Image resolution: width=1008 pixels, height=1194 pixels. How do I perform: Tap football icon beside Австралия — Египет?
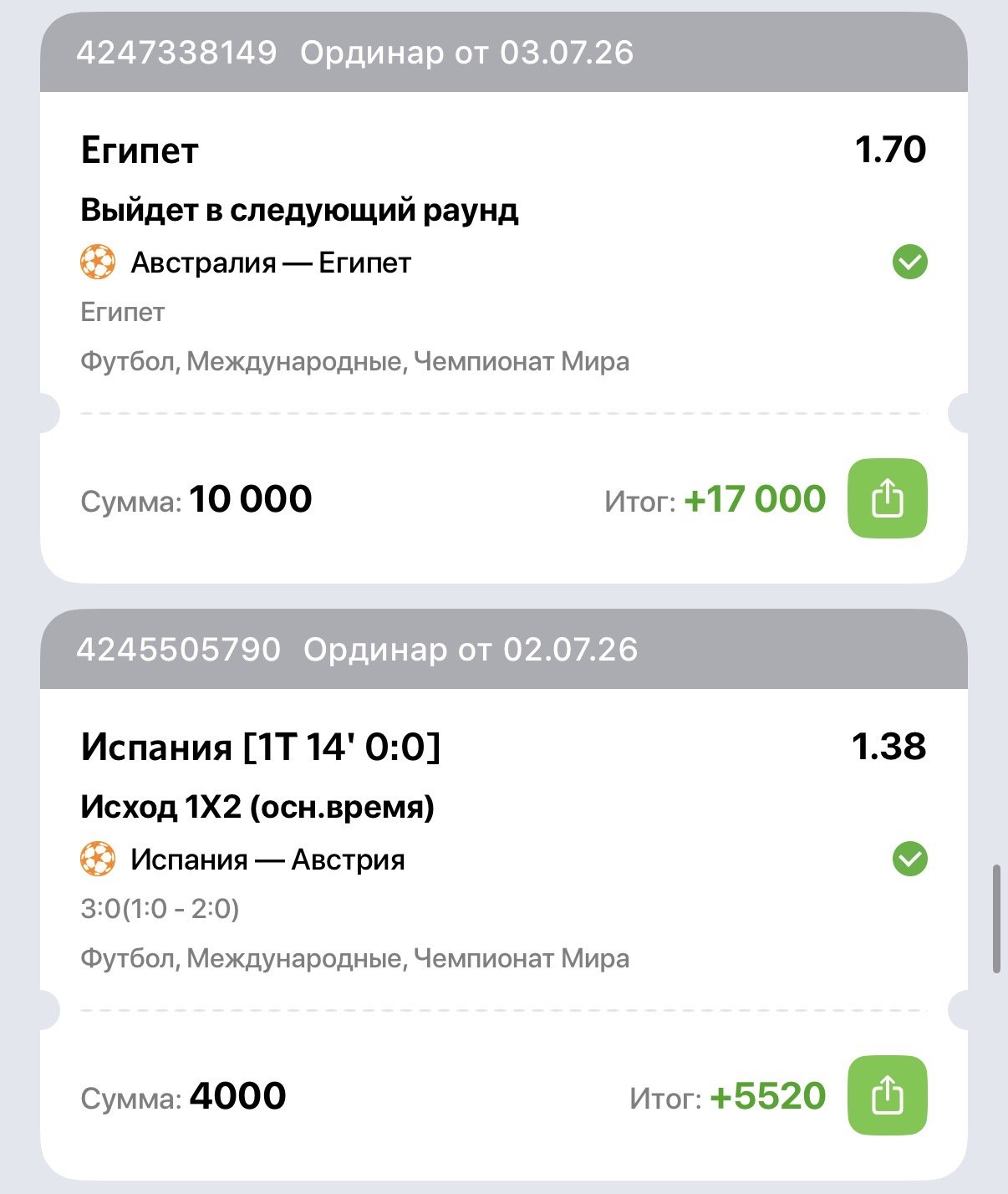click(98, 263)
